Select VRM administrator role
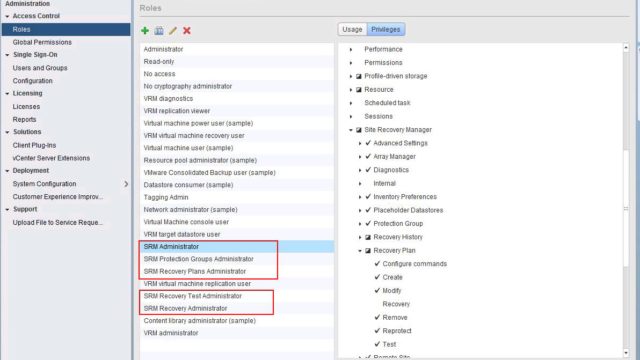 pos(237,333)
